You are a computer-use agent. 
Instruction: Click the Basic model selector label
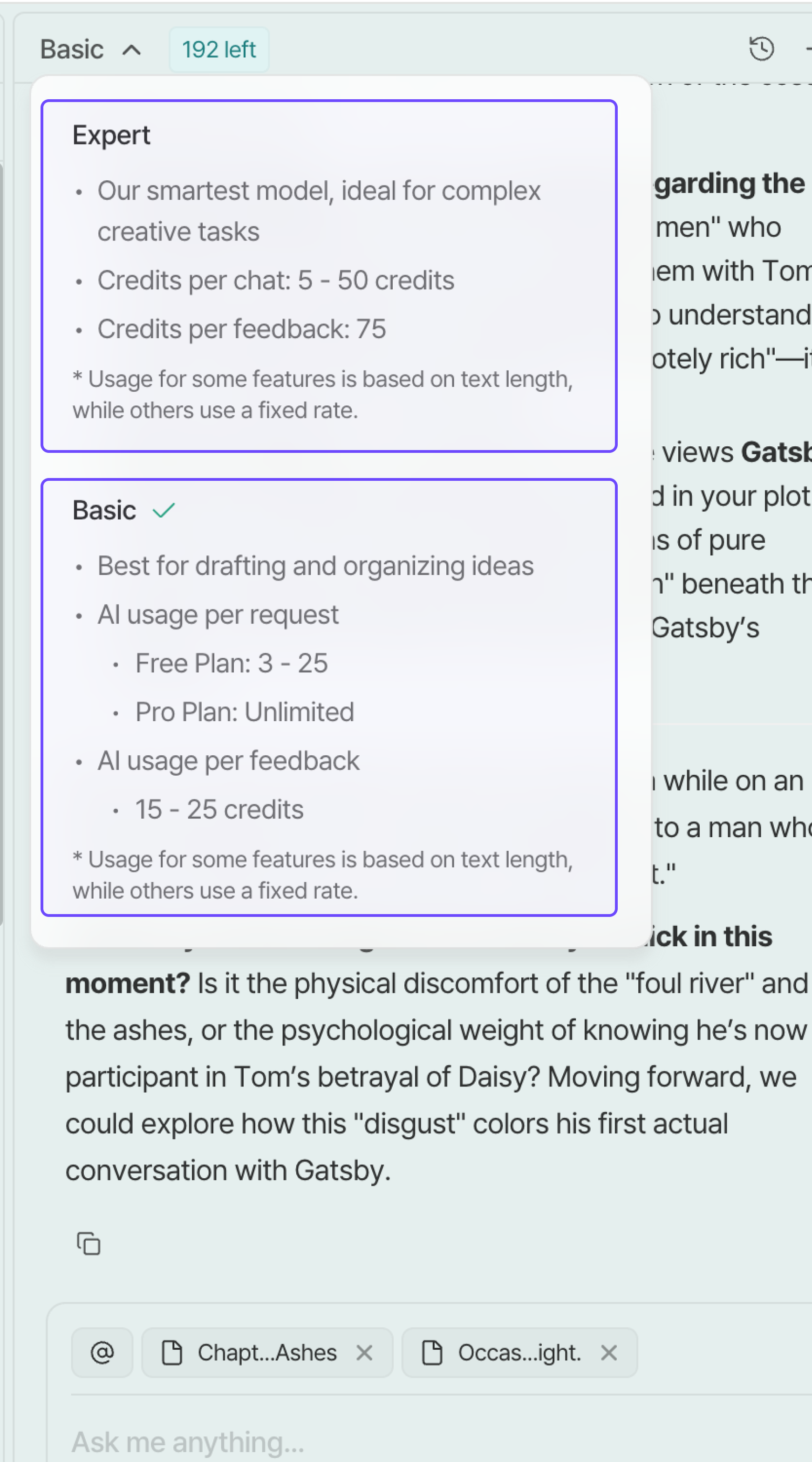pos(72,49)
